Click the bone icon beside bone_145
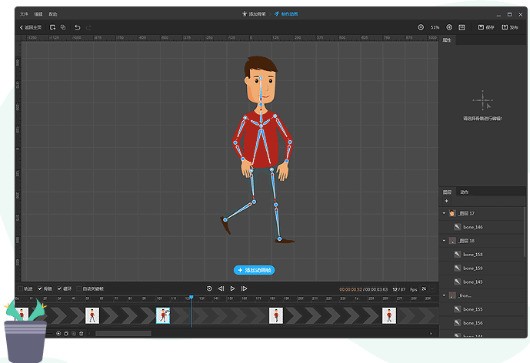The height and width of the screenshot is (363, 530). [457, 282]
